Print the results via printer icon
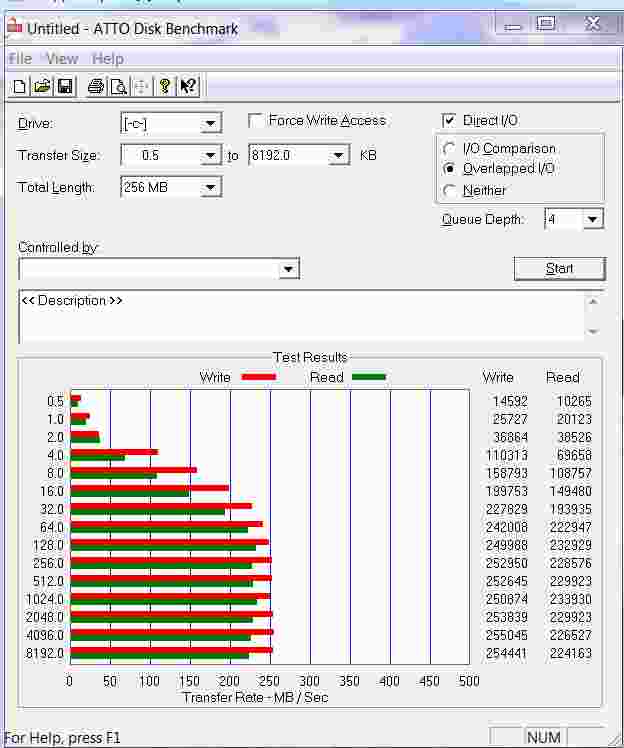 coord(96,86)
